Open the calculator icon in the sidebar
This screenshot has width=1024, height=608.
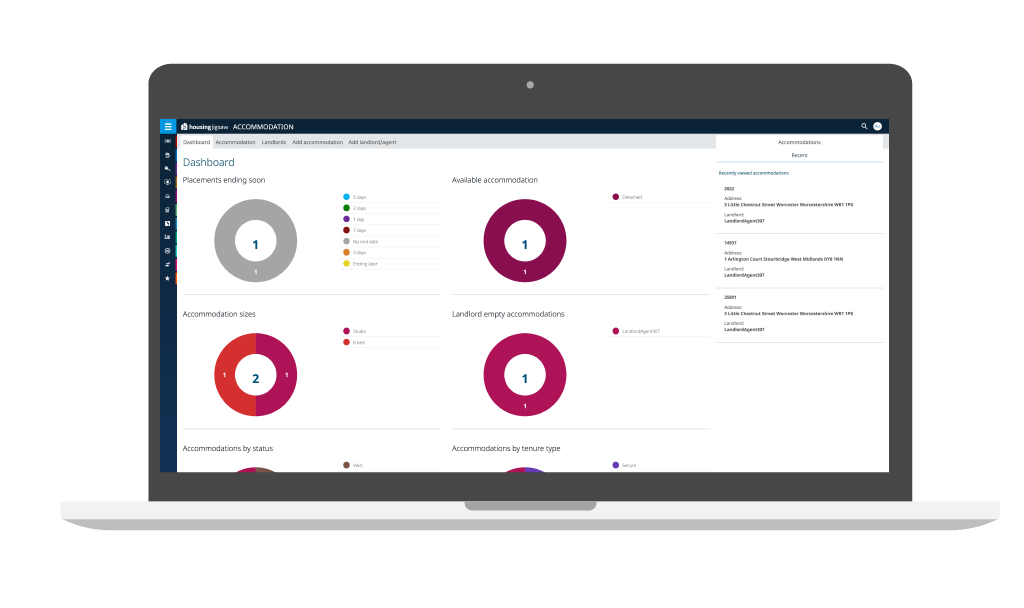[x=168, y=210]
